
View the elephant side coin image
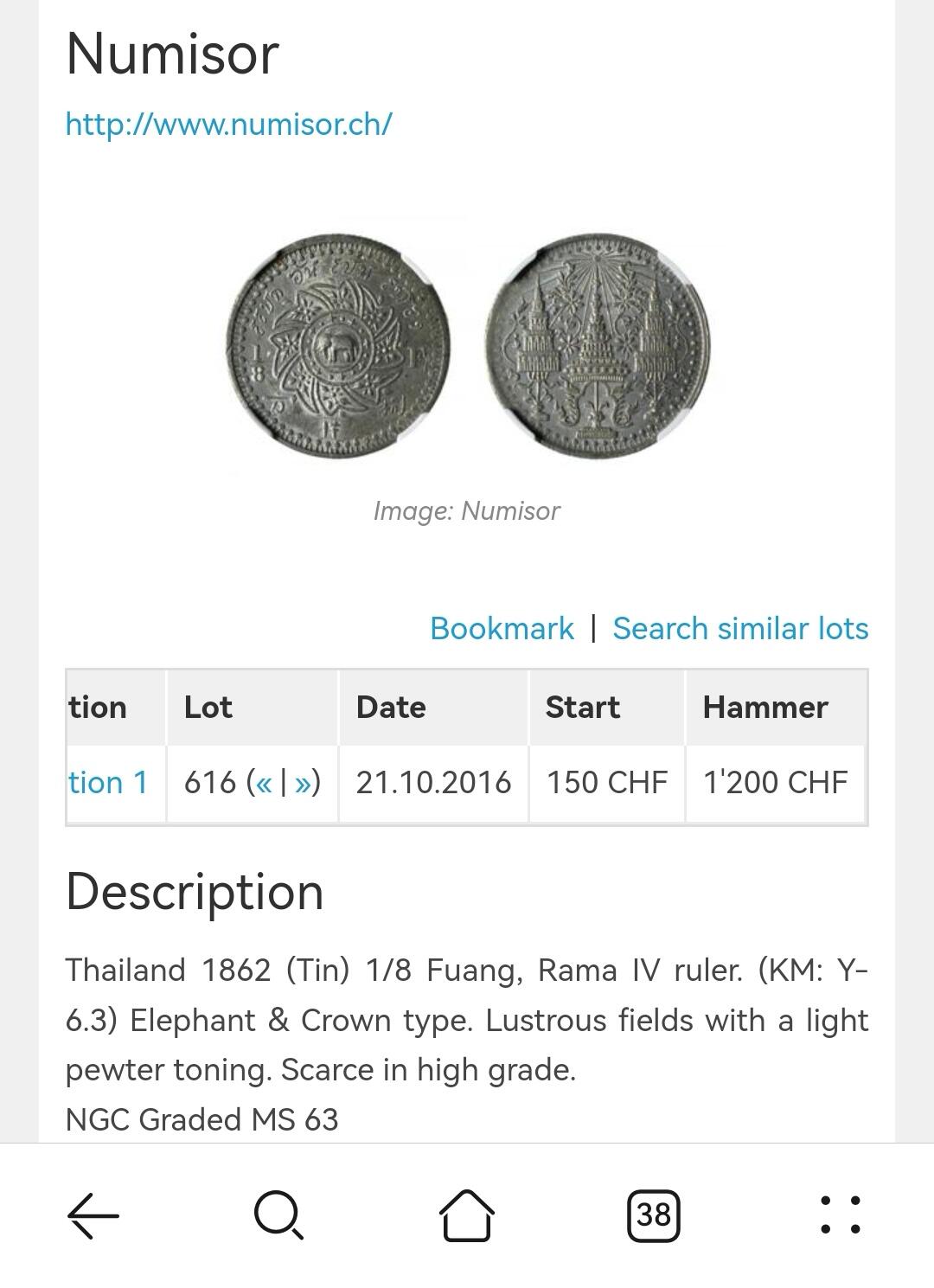click(x=338, y=346)
